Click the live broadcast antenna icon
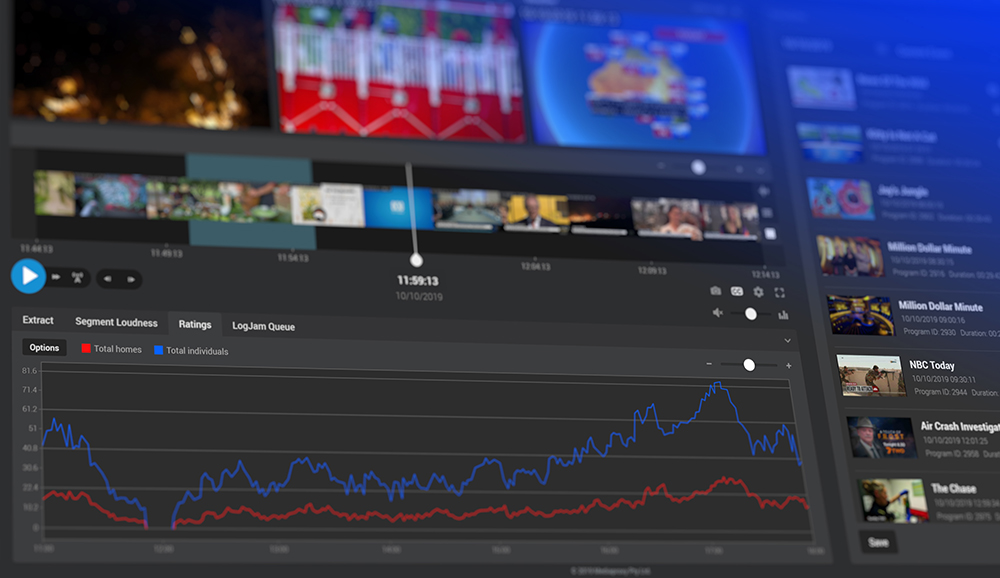This screenshot has height=578, width=1000. [77, 277]
